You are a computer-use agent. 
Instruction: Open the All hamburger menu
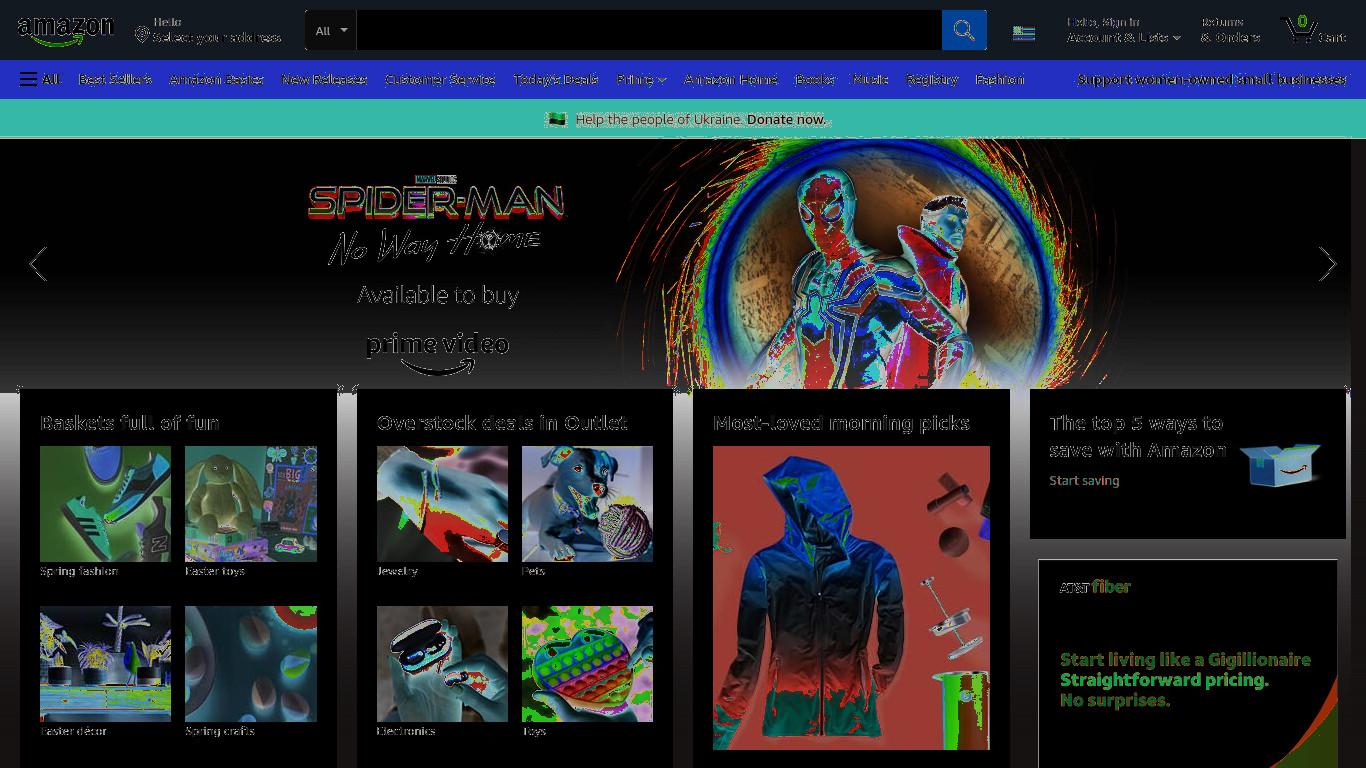coord(40,79)
